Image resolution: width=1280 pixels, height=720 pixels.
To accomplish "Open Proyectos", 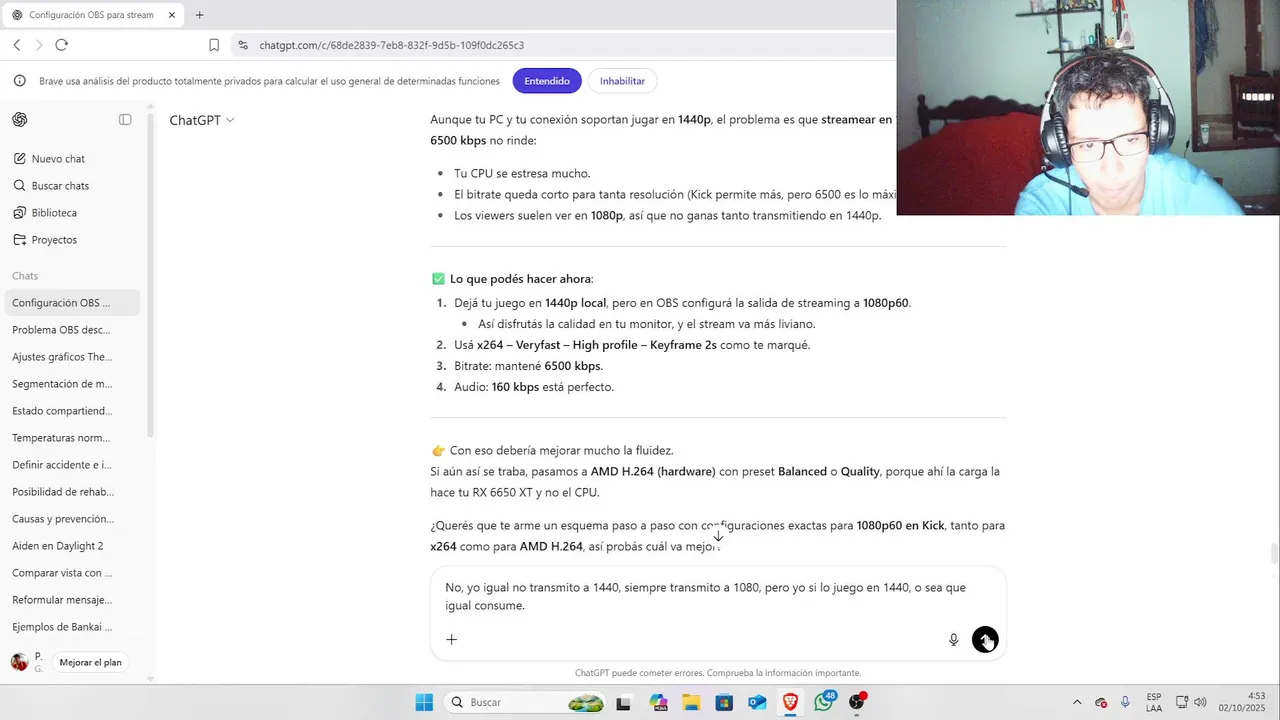I will pyautogui.click(x=54, y=240).
